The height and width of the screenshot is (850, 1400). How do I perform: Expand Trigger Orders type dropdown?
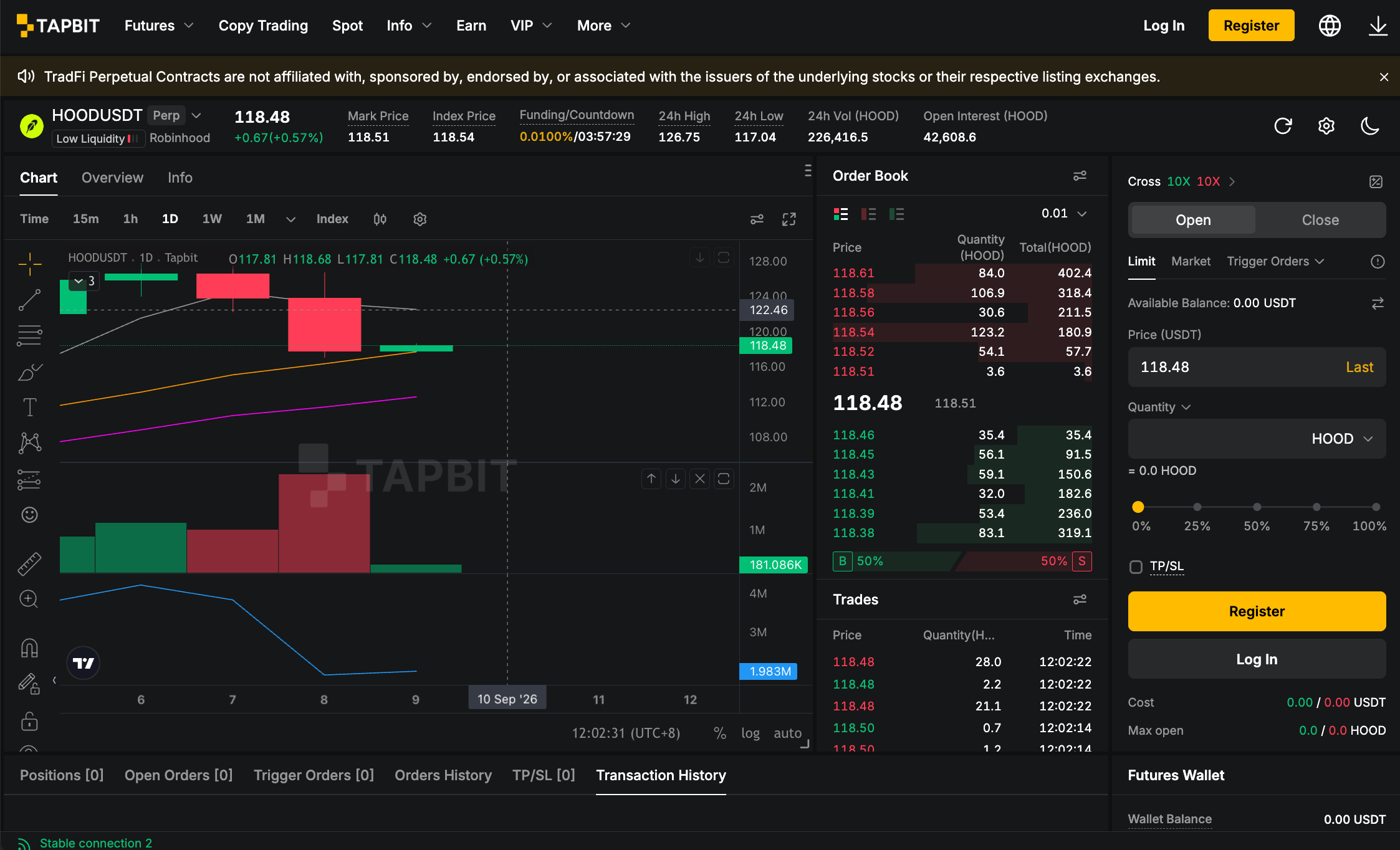(1275, 261)
